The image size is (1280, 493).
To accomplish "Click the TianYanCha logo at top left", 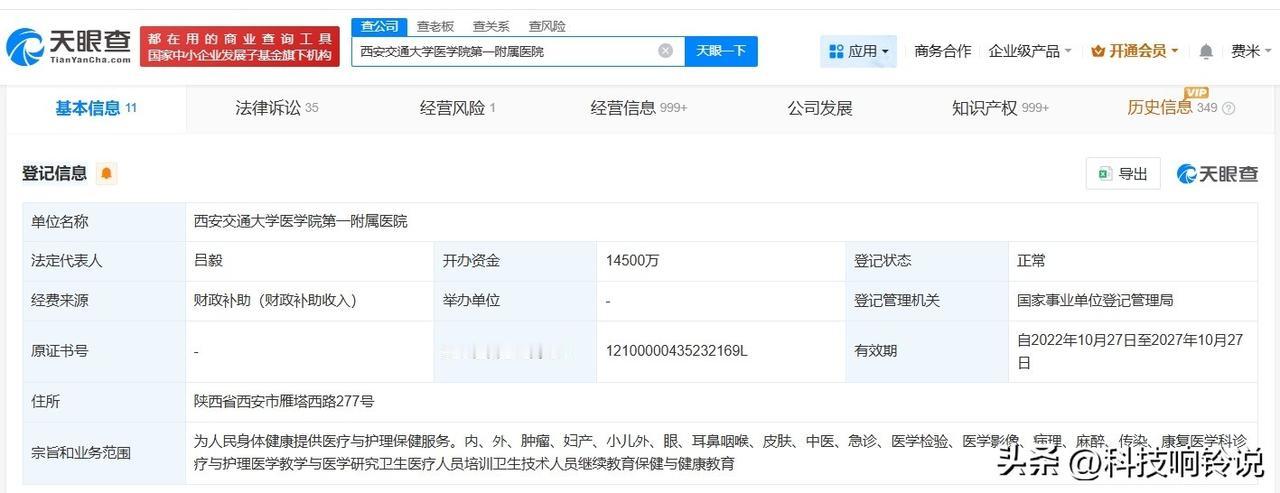I will point(68,46).
